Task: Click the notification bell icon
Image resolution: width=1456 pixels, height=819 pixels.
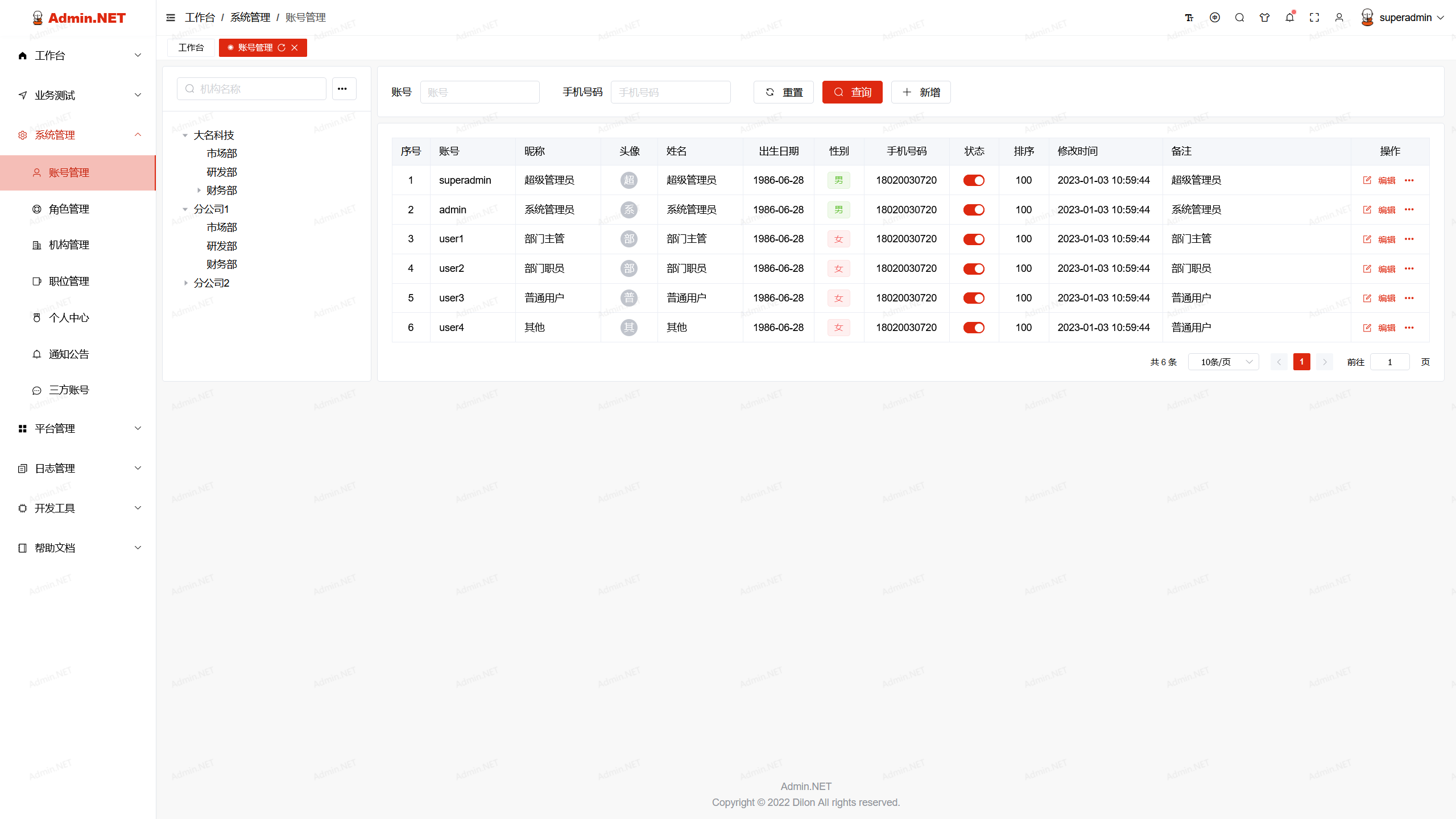Action: (x=1289, y=18)
